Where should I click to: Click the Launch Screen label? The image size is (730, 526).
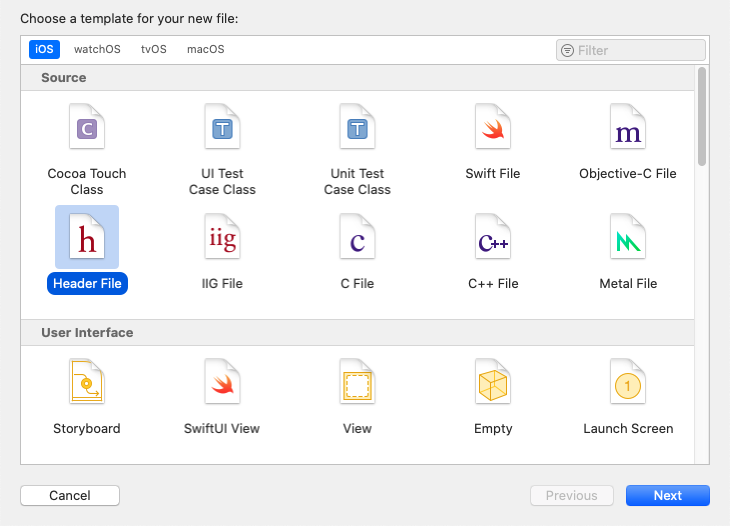point(628,428)
